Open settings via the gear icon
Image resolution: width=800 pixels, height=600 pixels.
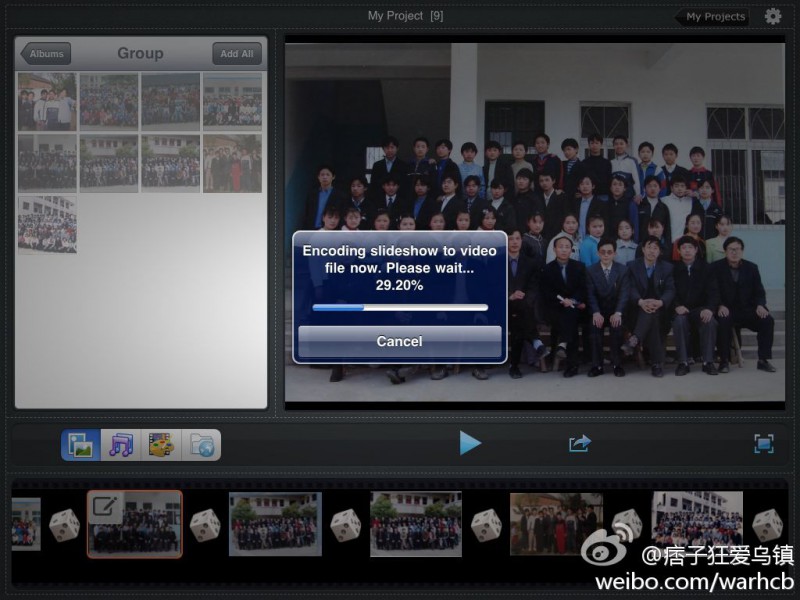pyautogui.click(x=773, y=16)
